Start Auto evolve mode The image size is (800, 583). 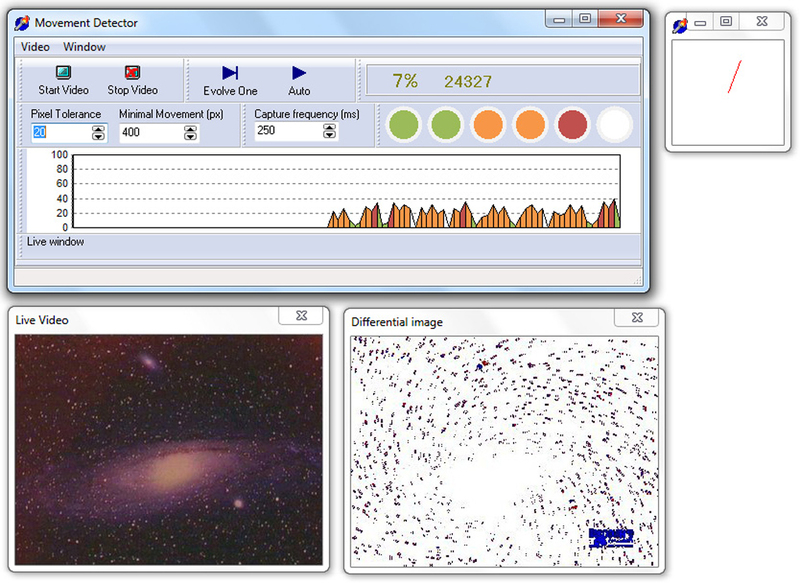pos(299,81)
